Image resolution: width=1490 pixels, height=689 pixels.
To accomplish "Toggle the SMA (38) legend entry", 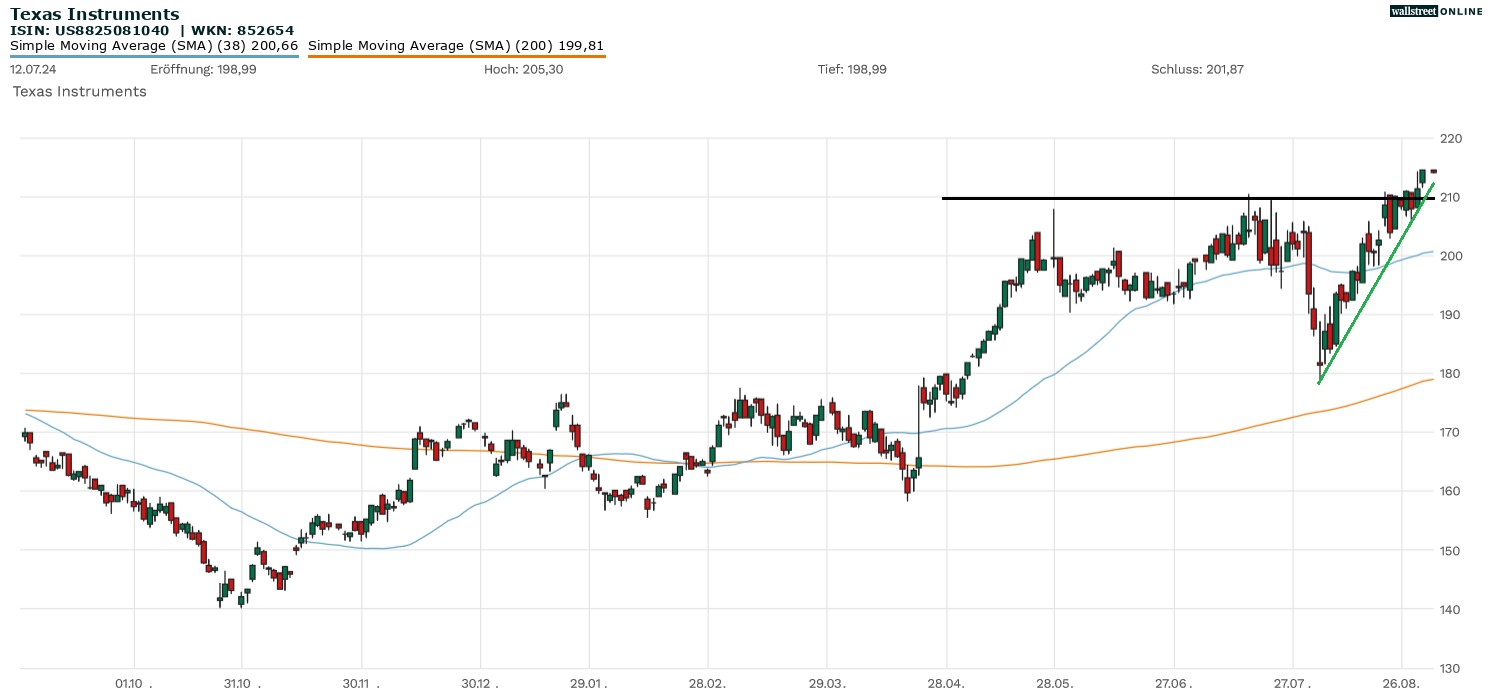I will coord(154,46).
